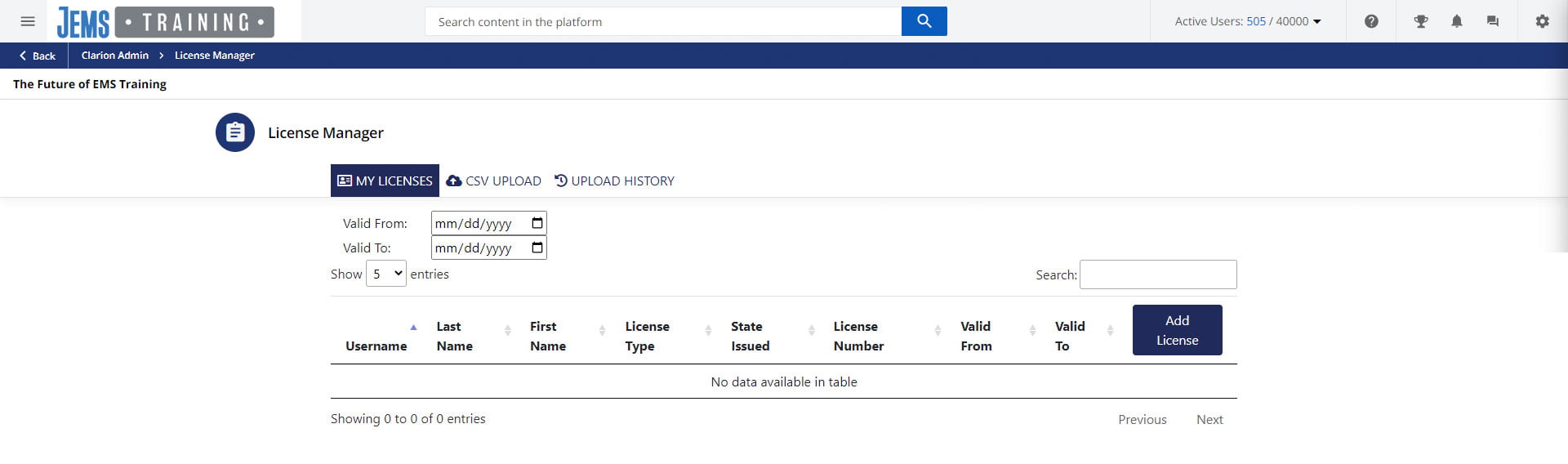Open the Valid To calendar picker icon
The width and height of the screenshot is (1568, 464).
(x=537, y=248)
